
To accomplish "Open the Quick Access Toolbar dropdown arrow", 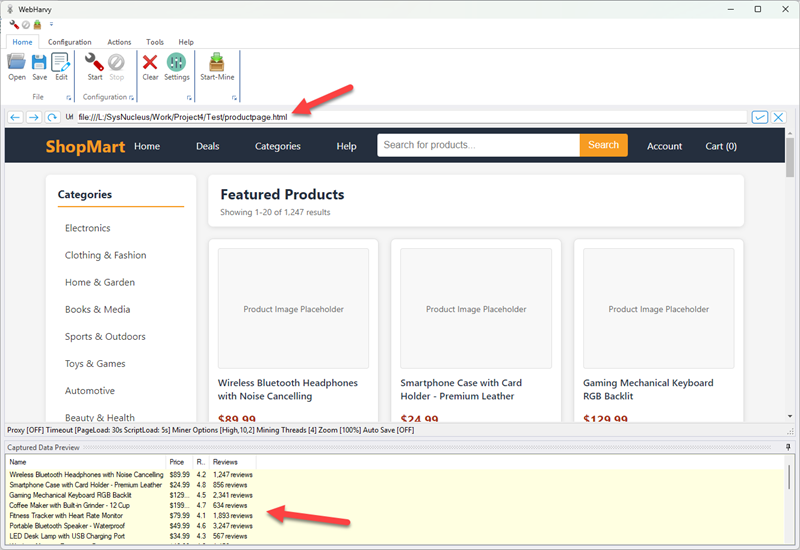I will (51, 24).
